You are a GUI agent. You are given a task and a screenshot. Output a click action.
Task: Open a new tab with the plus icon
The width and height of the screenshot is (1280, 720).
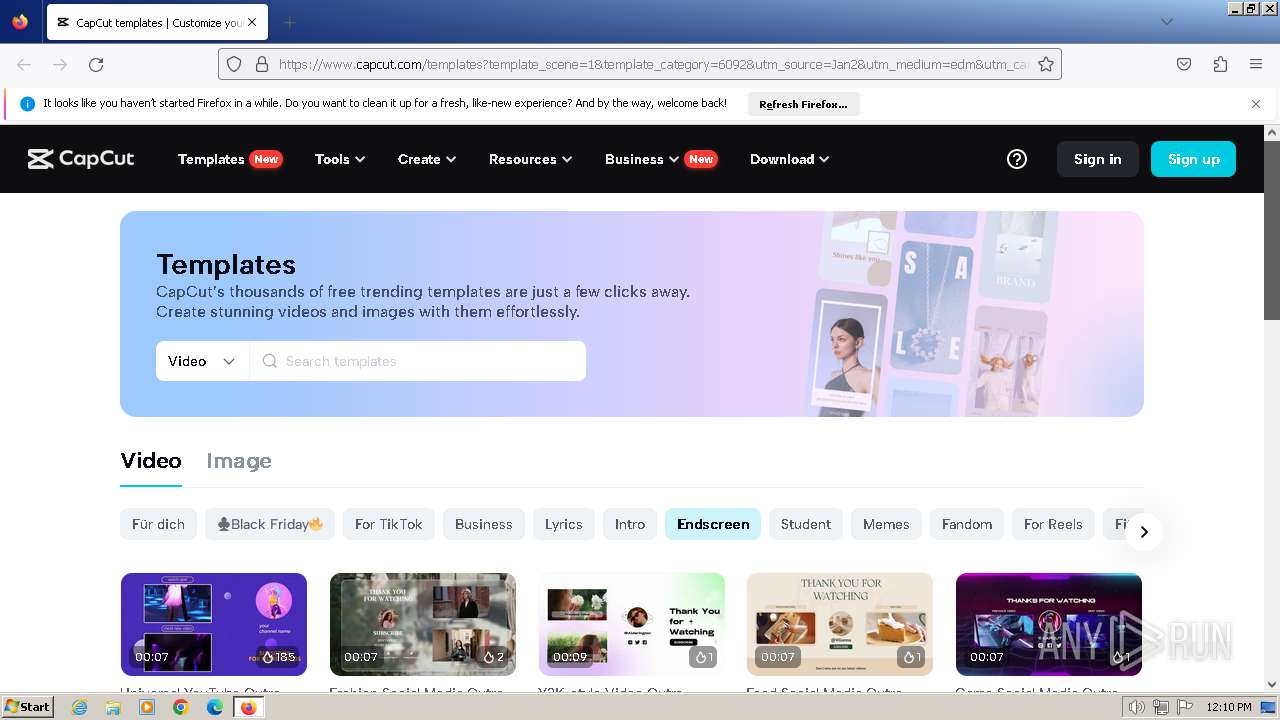[289, 22]
